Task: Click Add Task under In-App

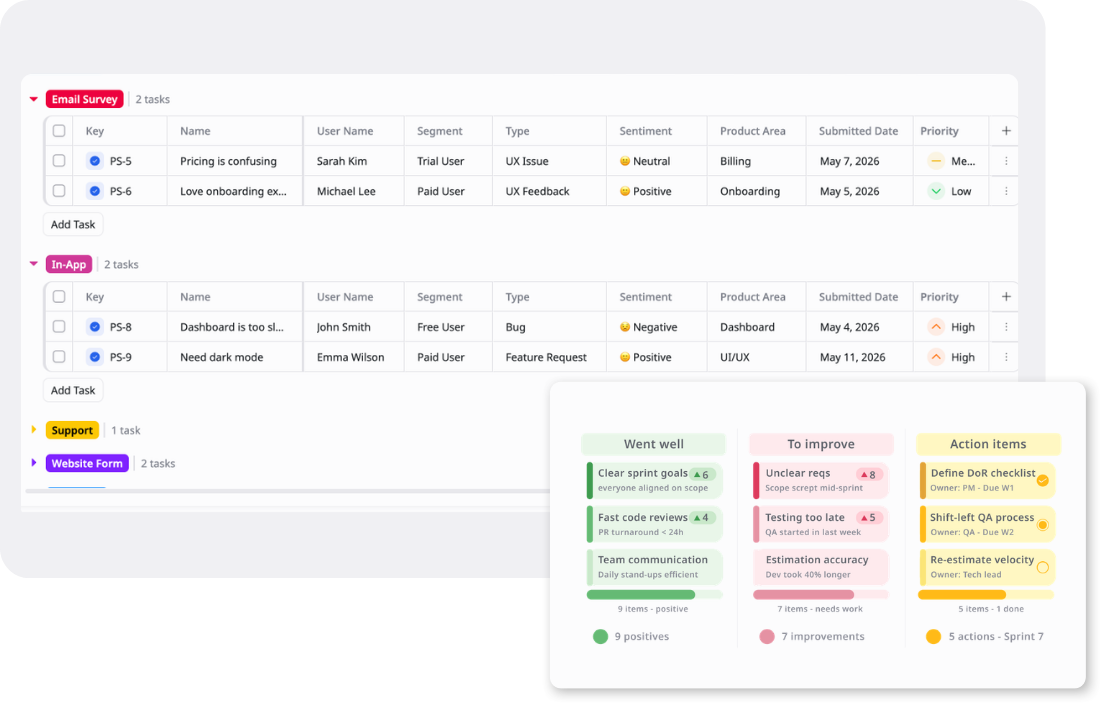Action: point(73,390)
